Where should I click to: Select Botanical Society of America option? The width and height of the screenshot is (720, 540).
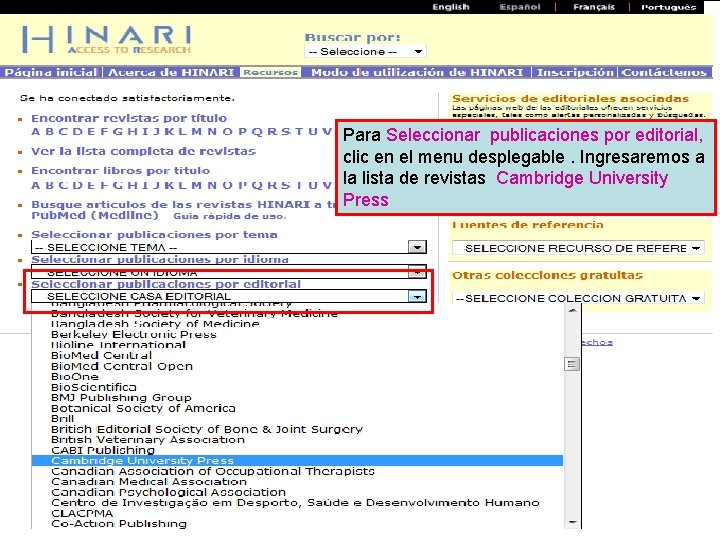(x=143, y=408)
